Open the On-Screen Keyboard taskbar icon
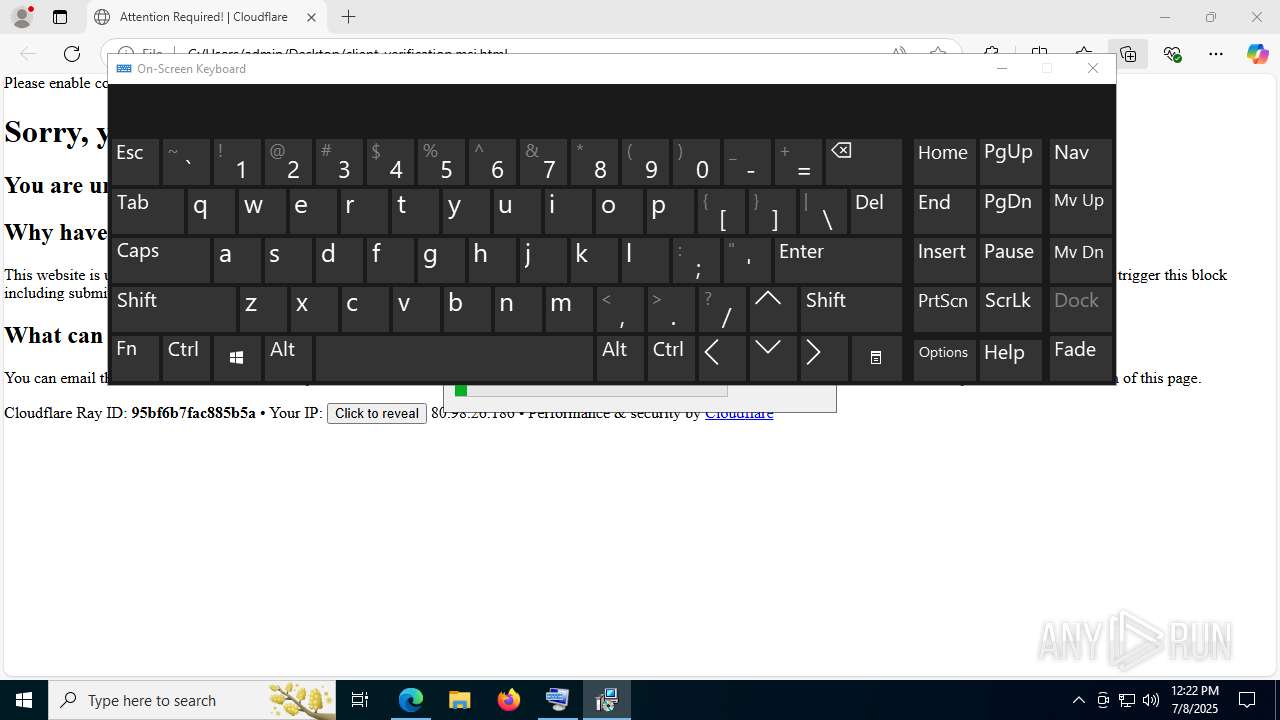The width and height of the screenshot is (1280, 720). point(557,700)
